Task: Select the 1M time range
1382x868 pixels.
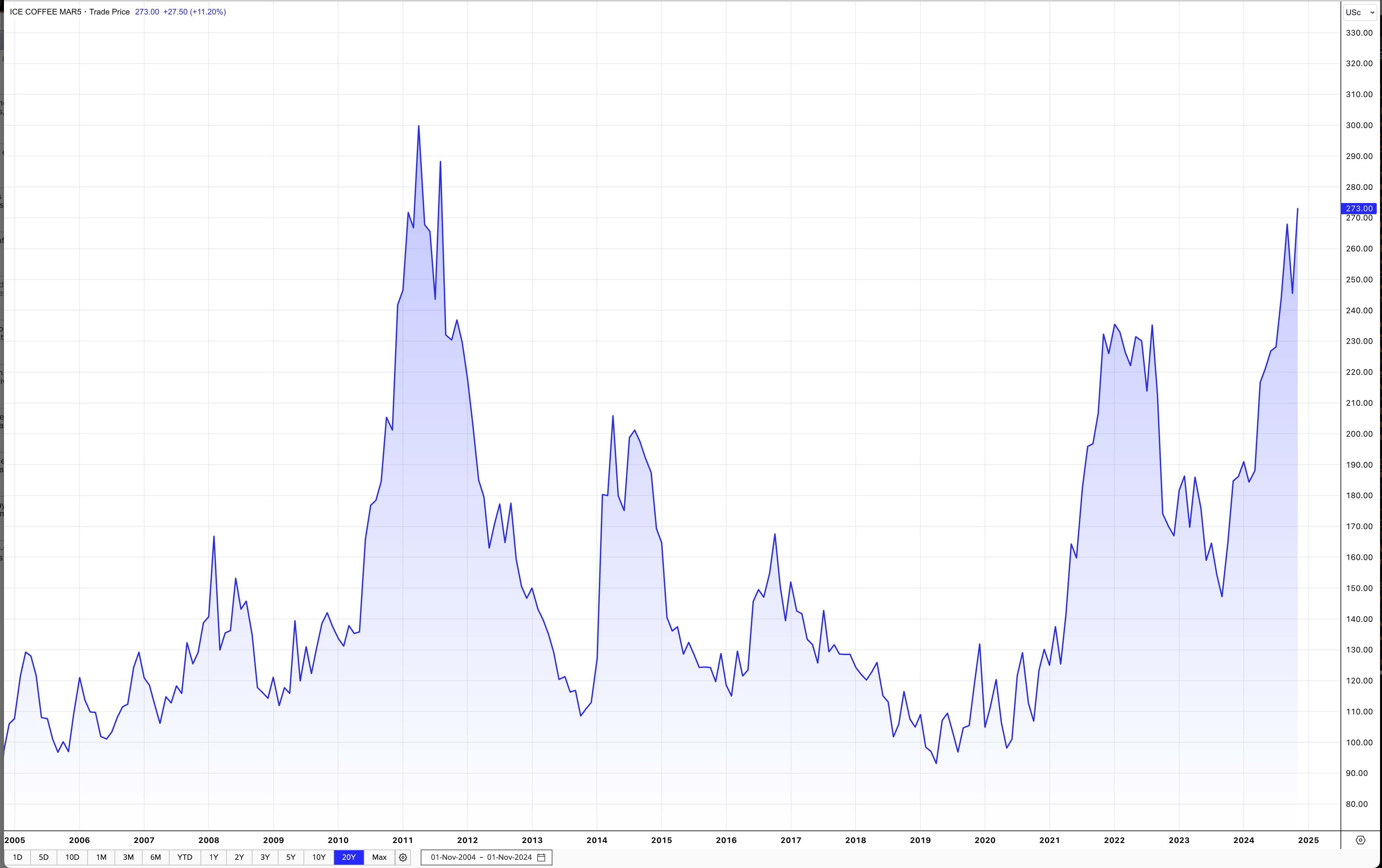Action: (101, 857)
